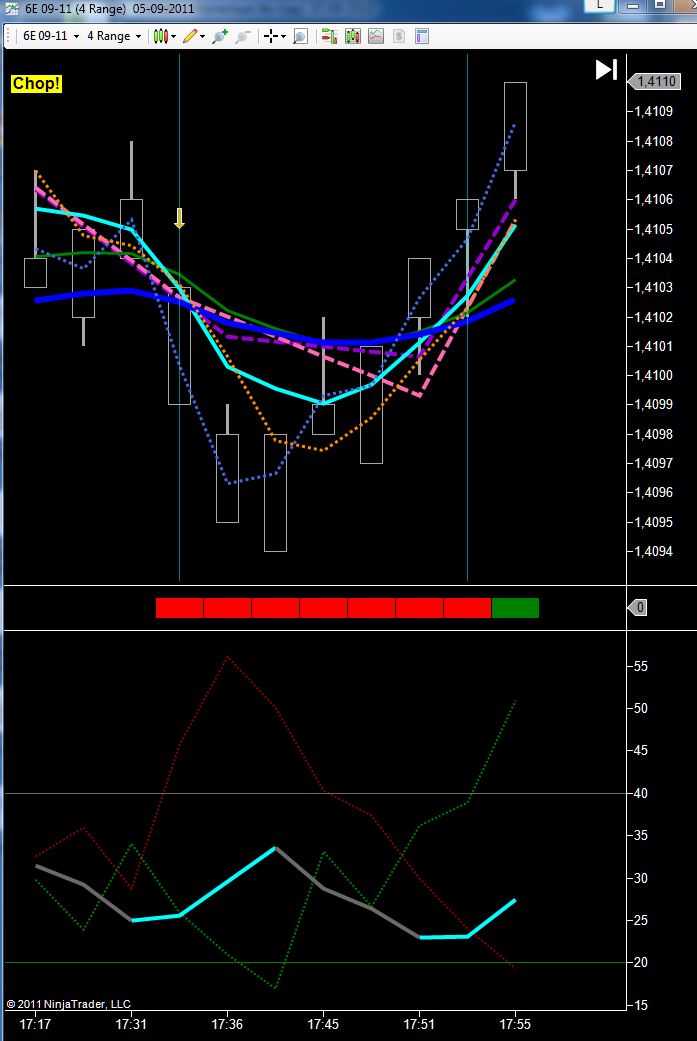Click the L link button in title bar
The height and width of the screenshot is (1041, 697).
tap(600, 5)
